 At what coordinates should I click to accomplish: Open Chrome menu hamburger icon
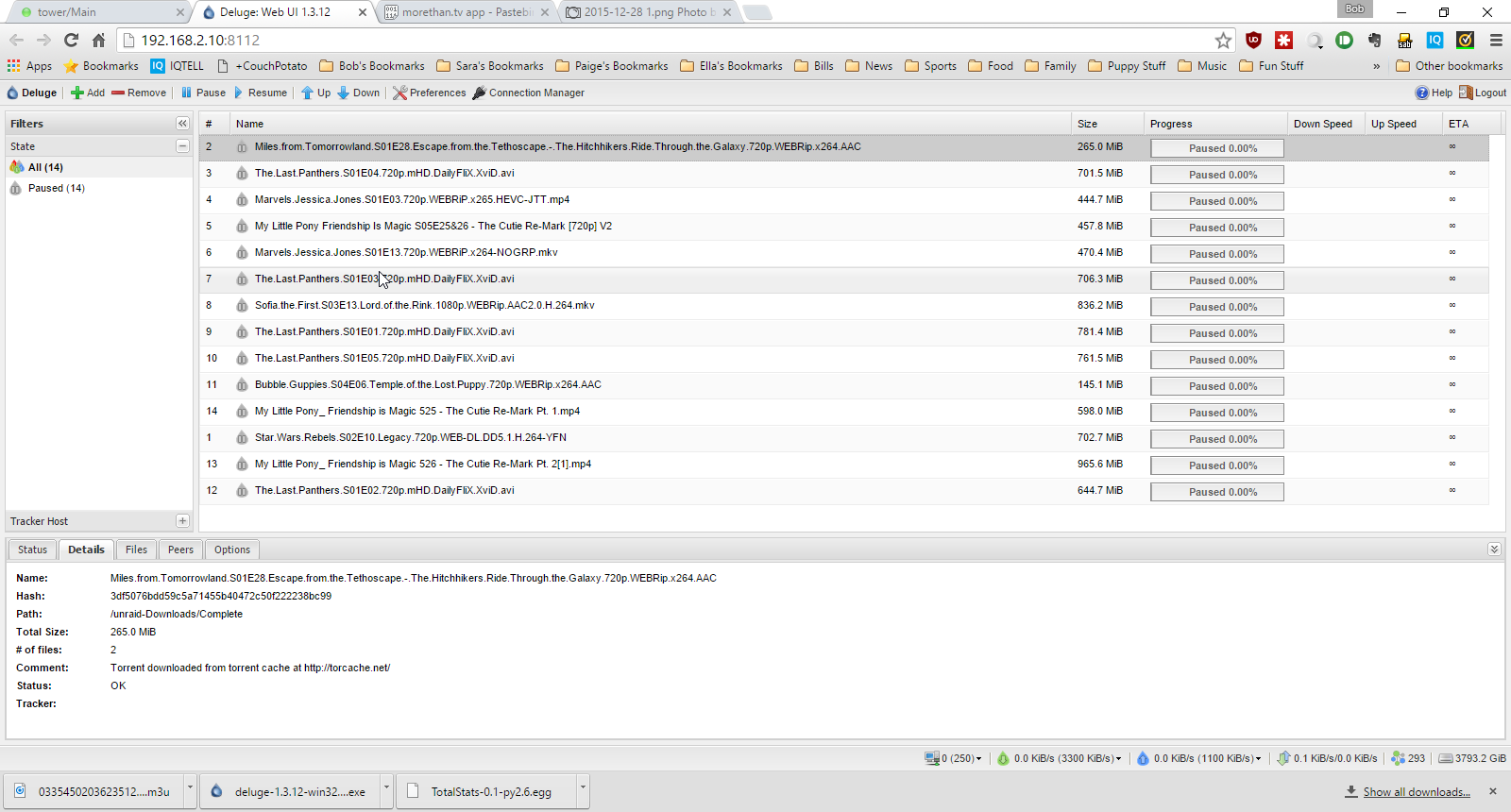(1496, 40)
